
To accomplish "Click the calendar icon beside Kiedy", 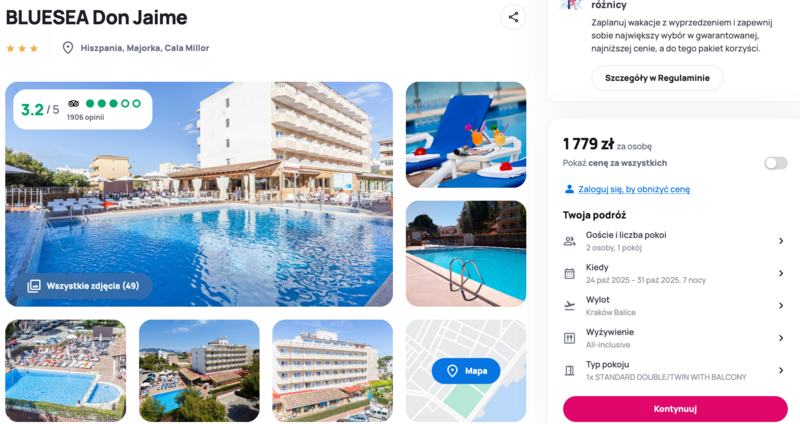I will click(x=569, y=273).
